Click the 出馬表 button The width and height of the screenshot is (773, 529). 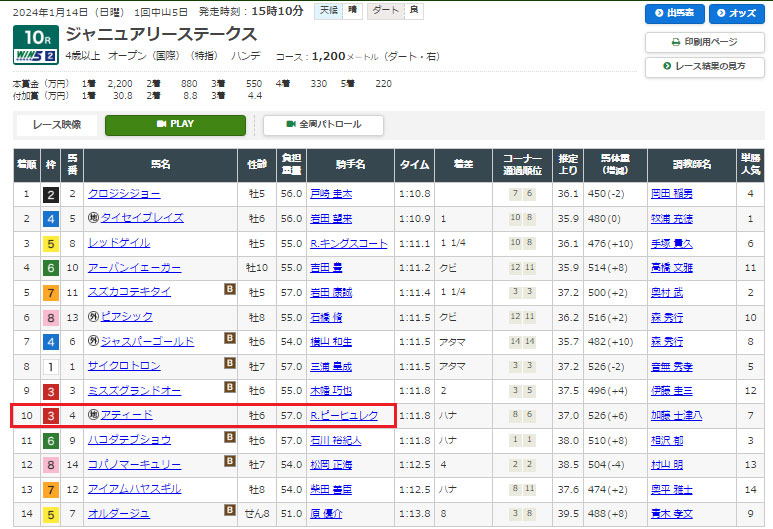click(677, 13)
